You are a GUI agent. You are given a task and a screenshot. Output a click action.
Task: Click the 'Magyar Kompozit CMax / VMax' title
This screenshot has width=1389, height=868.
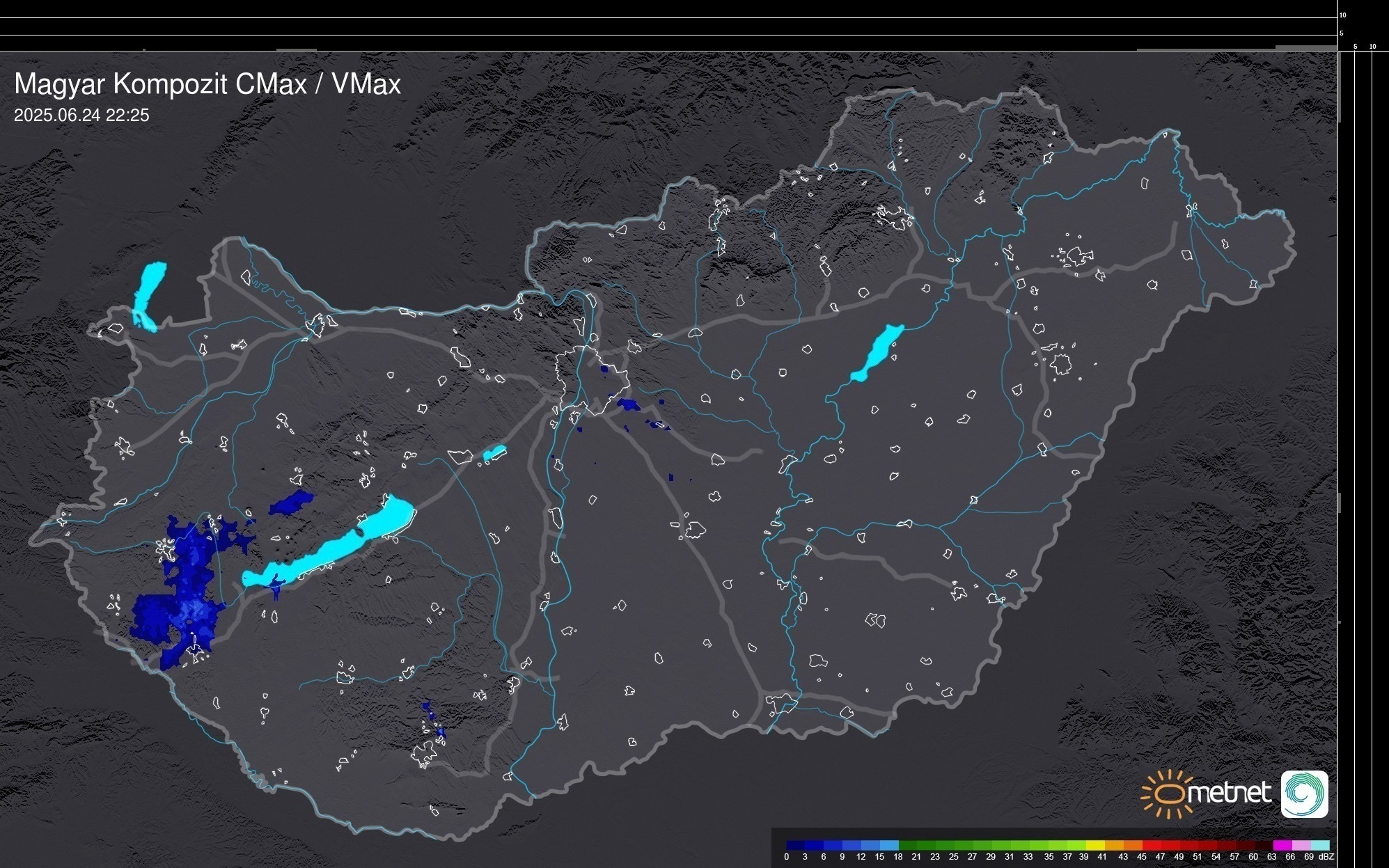point(207,84)
